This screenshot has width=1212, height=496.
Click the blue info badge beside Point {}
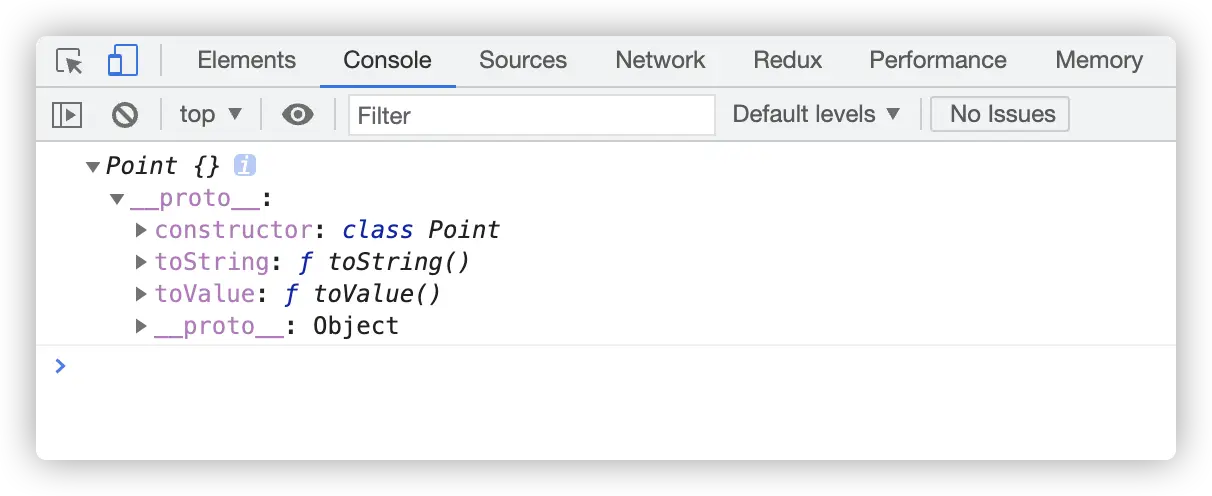click(245, 165)
